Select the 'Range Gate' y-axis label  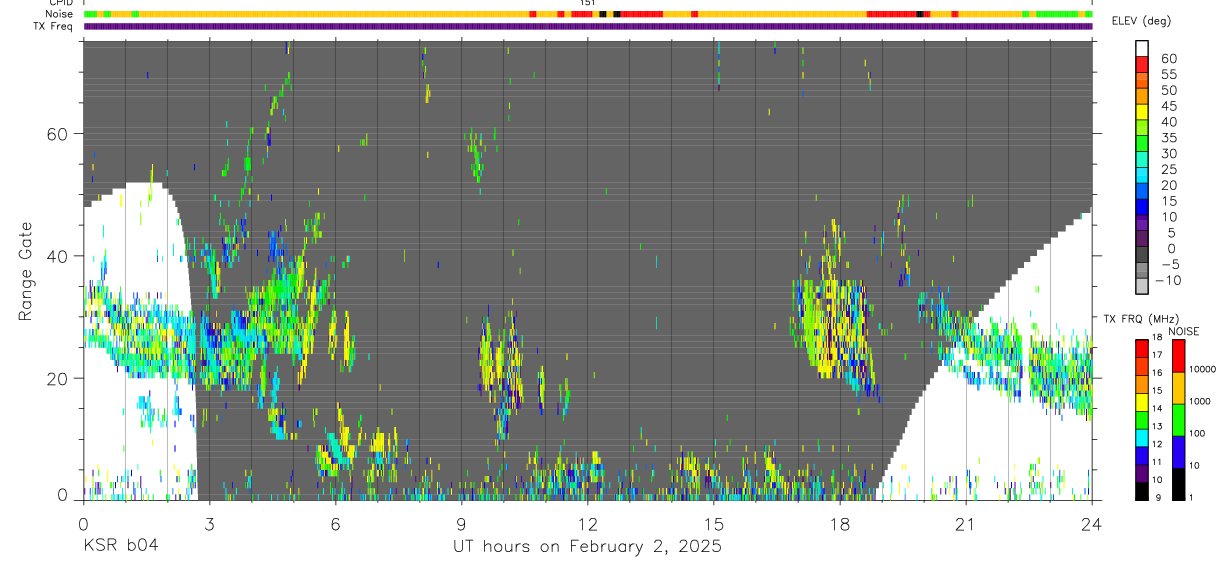[x=26, y=269]
